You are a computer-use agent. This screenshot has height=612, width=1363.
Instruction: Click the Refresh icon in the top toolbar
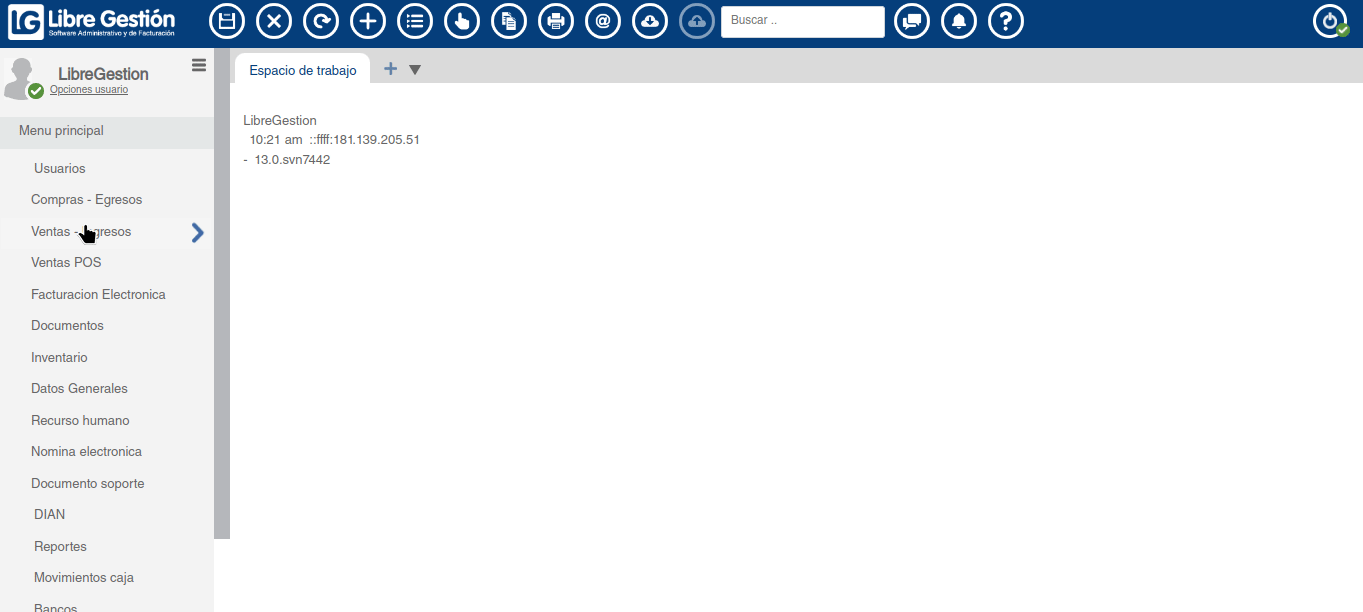(x=321, y=20)
